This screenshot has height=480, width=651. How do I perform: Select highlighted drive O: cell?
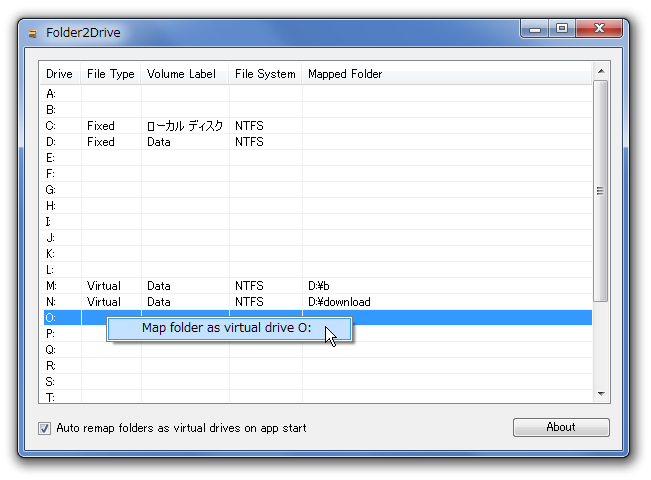coord(62,318)
